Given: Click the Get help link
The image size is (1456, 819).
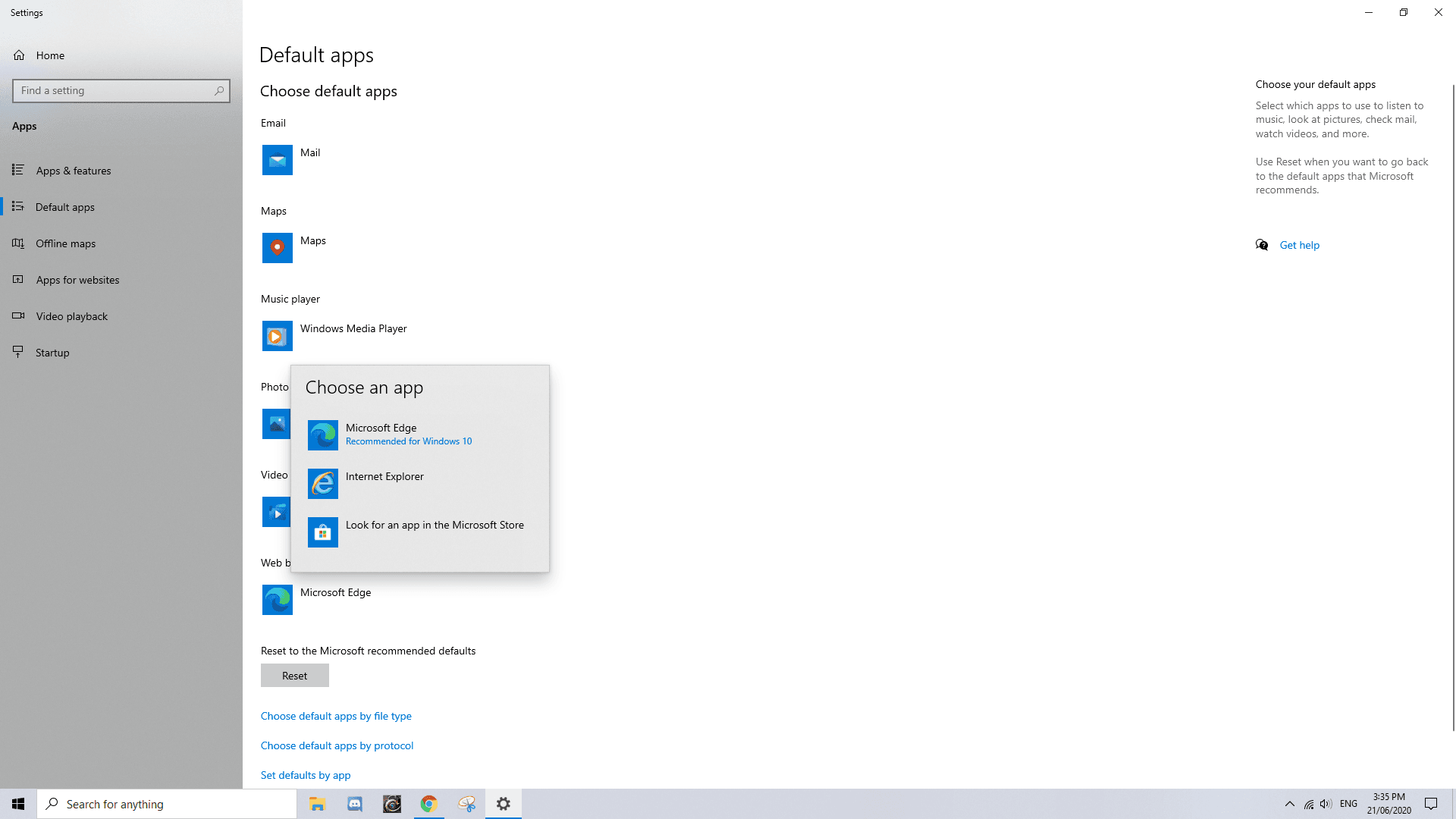Looking at the screenshot, I should click(1299, 245).
